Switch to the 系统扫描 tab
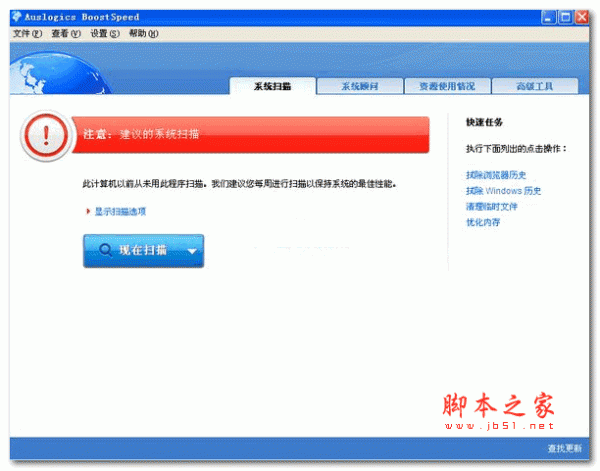600x471 pixels. coord(273,86)
